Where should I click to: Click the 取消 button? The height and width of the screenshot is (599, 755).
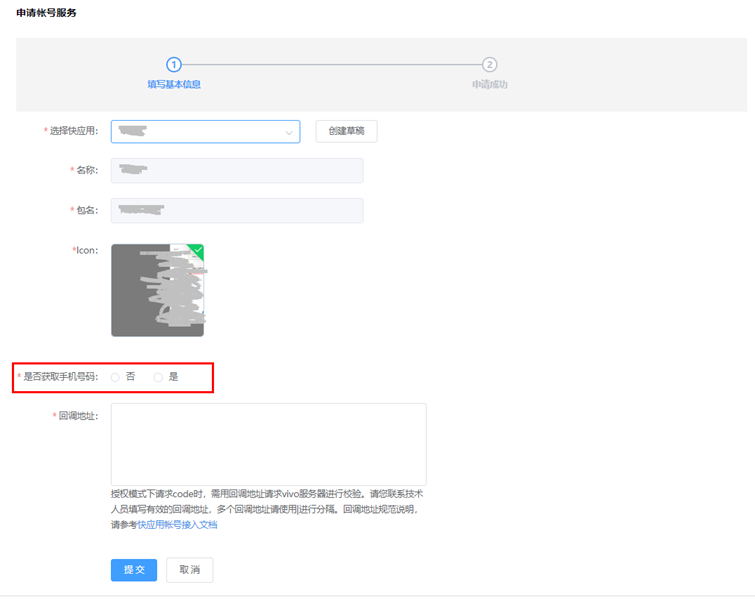click(x=190, y=570)
